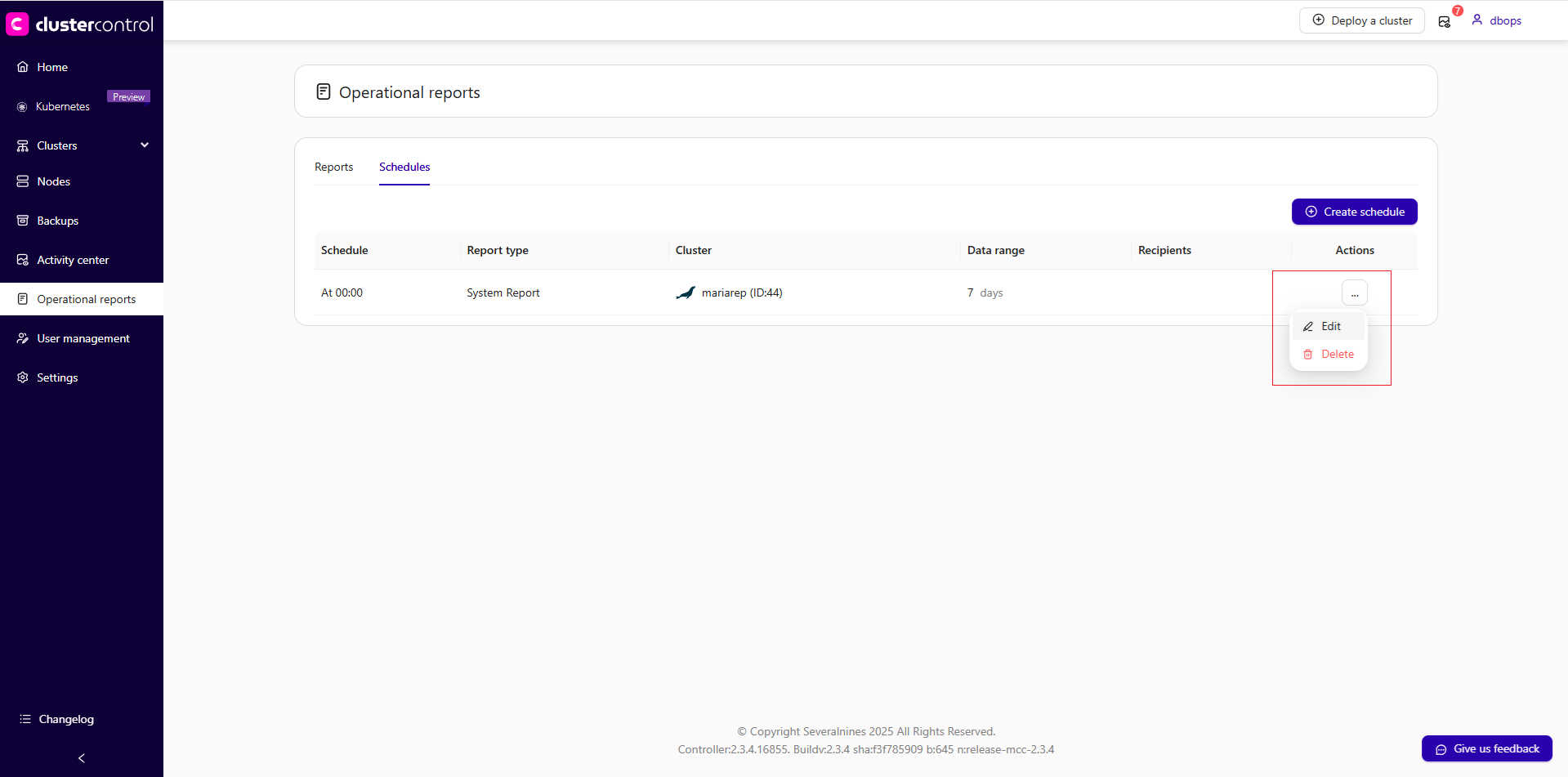Click the Nodes sidebar item
This screenshot has width=1568, height=777.
53,181
